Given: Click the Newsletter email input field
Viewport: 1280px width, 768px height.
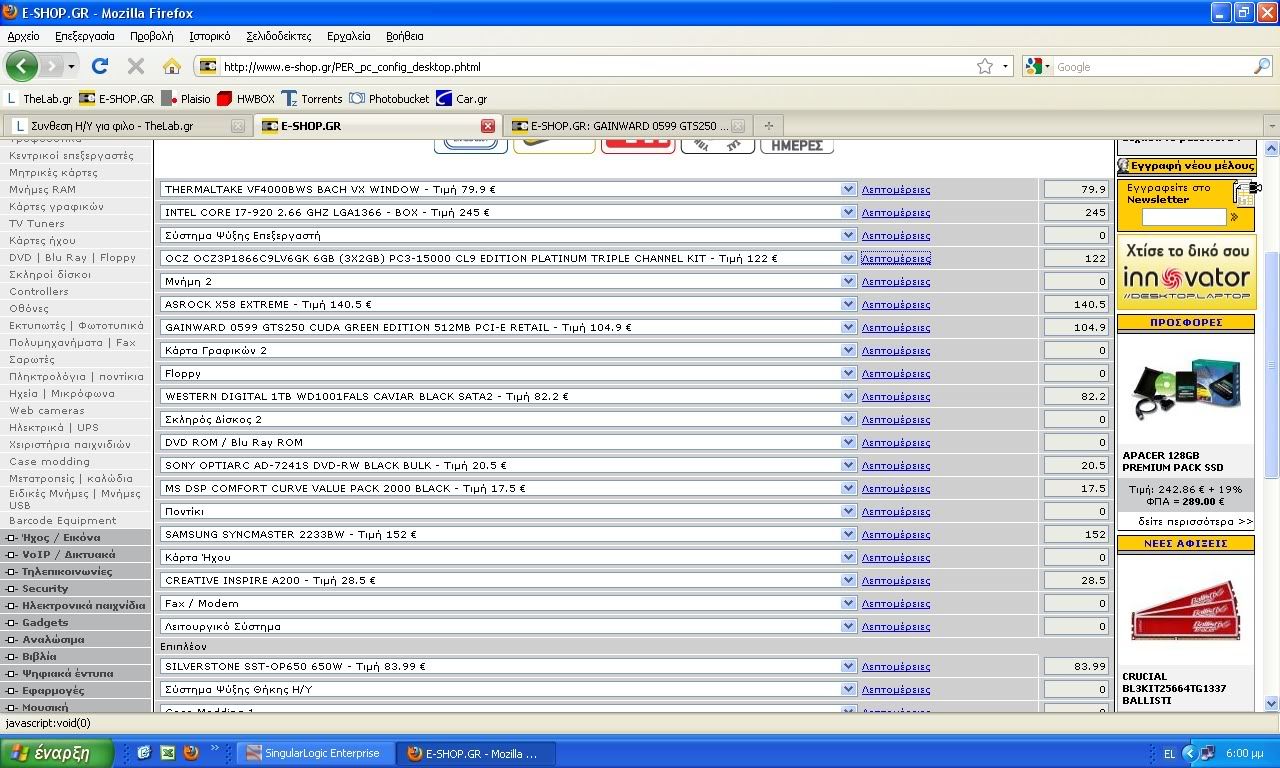Looking at the screenshot, I should pos(1183,217).
